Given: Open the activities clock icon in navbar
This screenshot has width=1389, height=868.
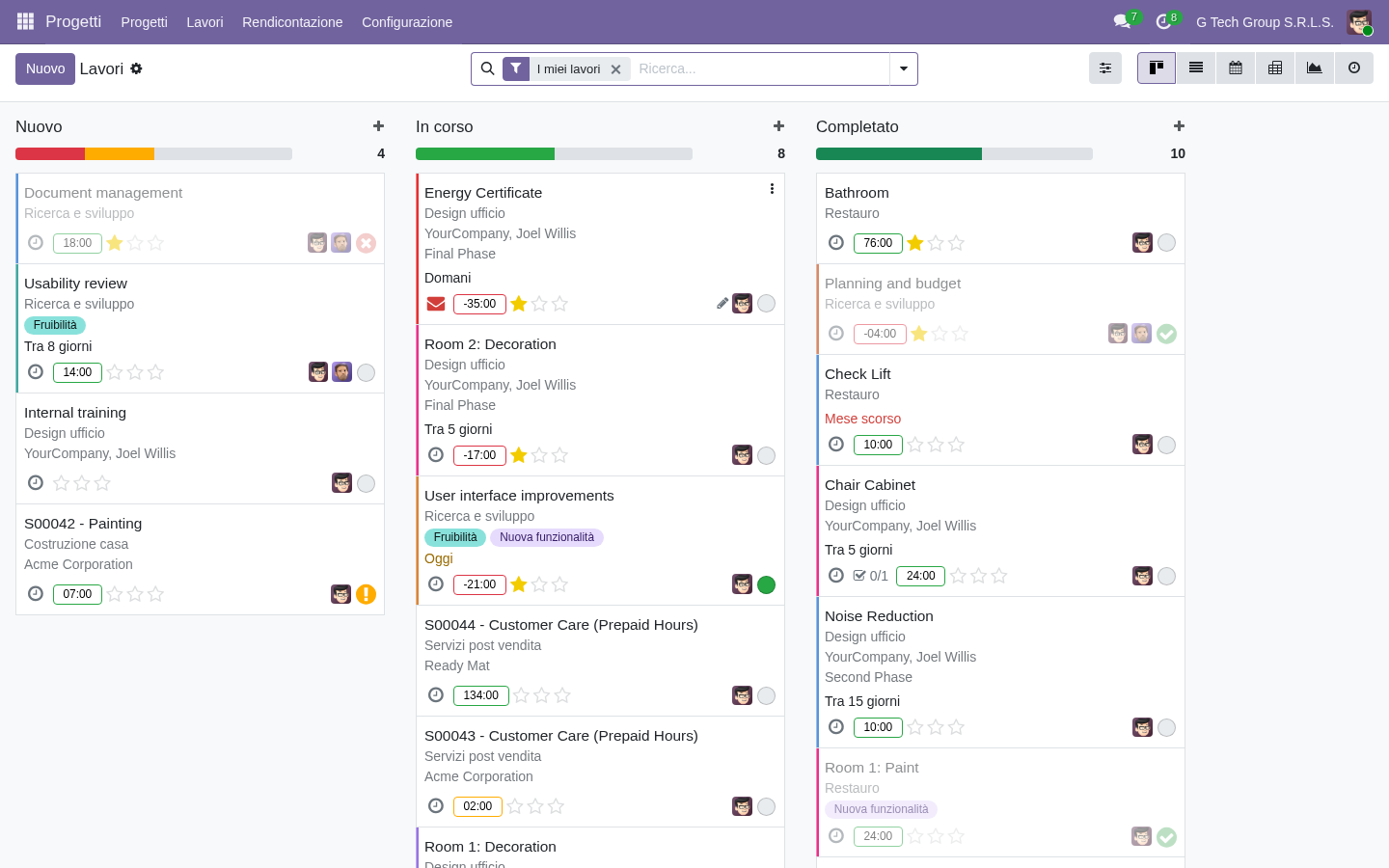Looking at the screenshot, I should pos(1164,21).
